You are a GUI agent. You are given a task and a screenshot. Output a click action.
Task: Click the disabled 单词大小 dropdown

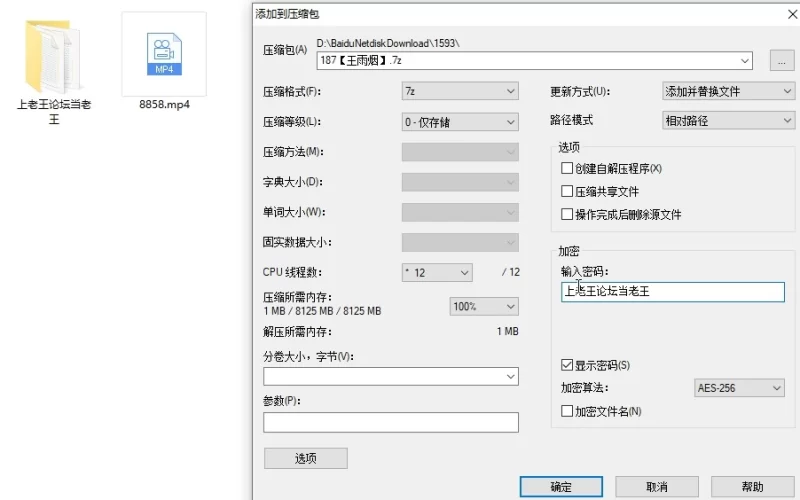(x=460, y=212)
